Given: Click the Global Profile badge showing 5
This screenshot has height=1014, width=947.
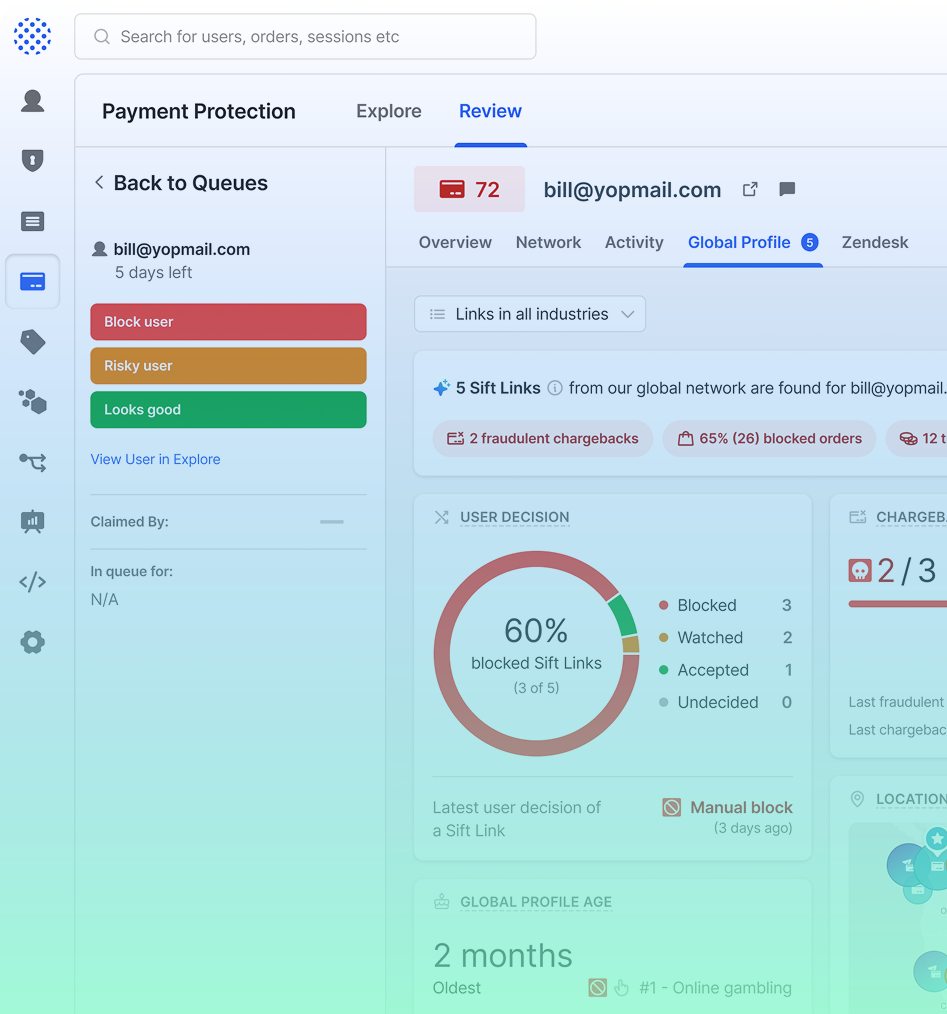Looking at the screenshot, I should click(x=809, y=243).
